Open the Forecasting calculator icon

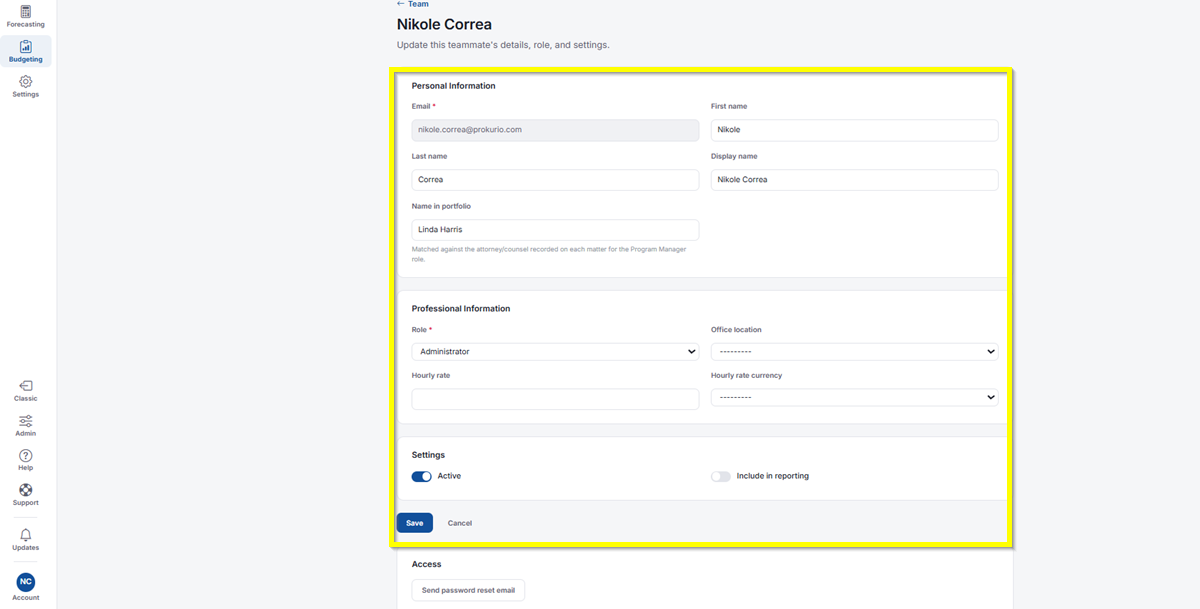tap(25, 12)
